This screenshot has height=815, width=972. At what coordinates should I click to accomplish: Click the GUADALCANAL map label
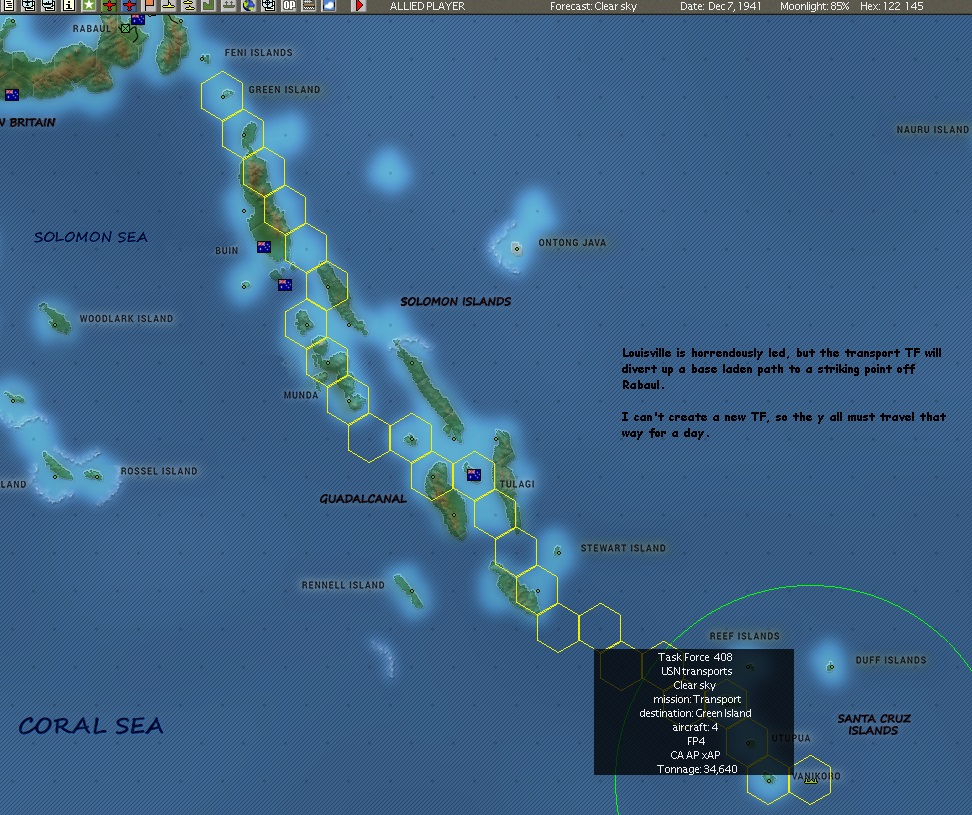pos(363,498)
